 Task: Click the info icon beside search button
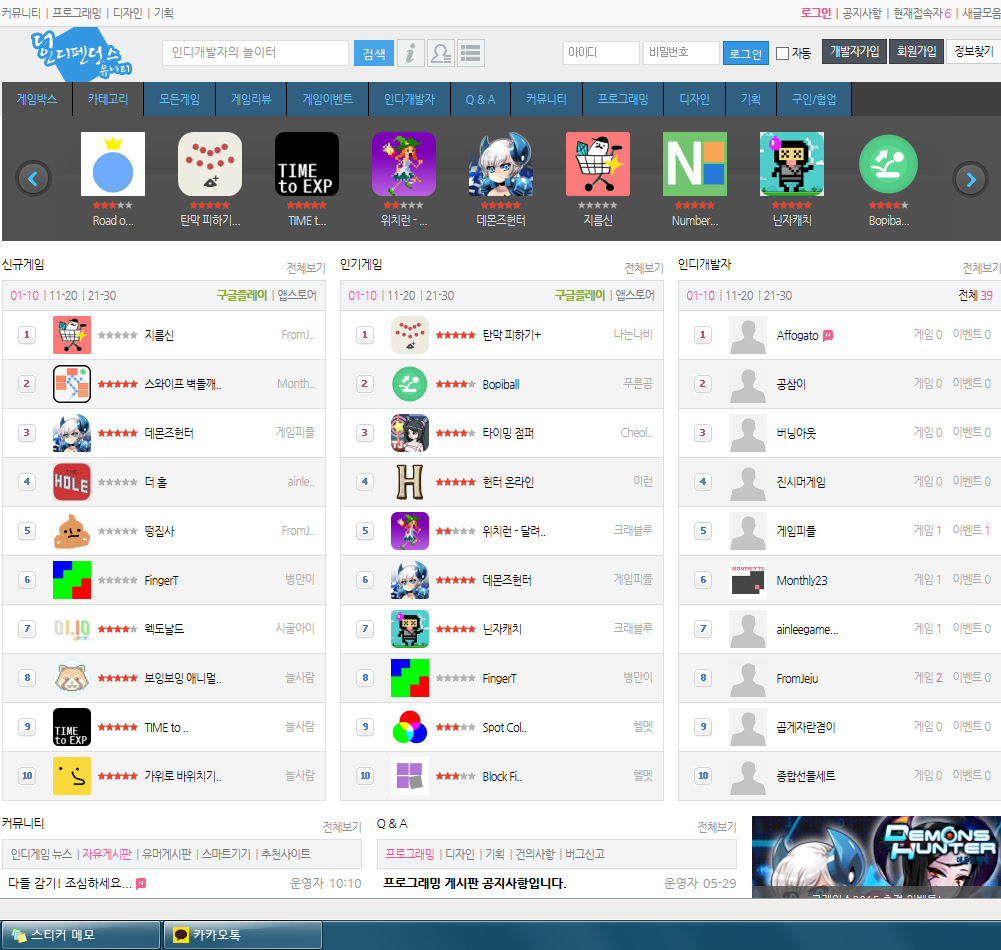pyautogui.click(x=411, y=53)
